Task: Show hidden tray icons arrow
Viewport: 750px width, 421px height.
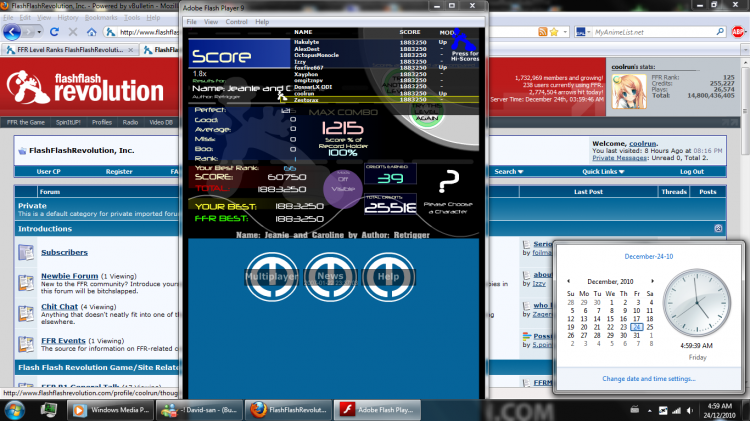Action: [650, 410]
